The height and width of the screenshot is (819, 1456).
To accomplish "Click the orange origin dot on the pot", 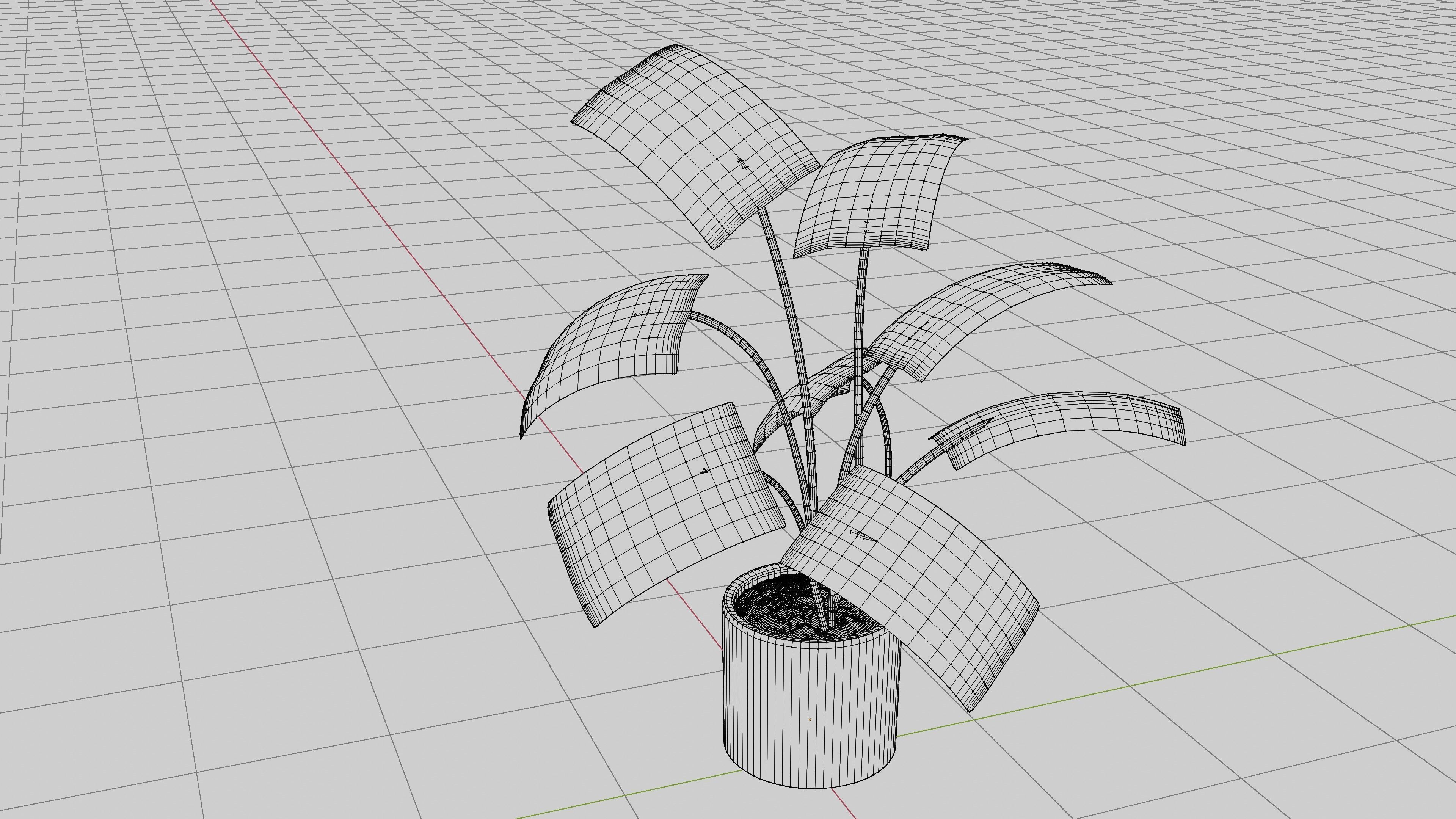I will click(x=810, y=720).
